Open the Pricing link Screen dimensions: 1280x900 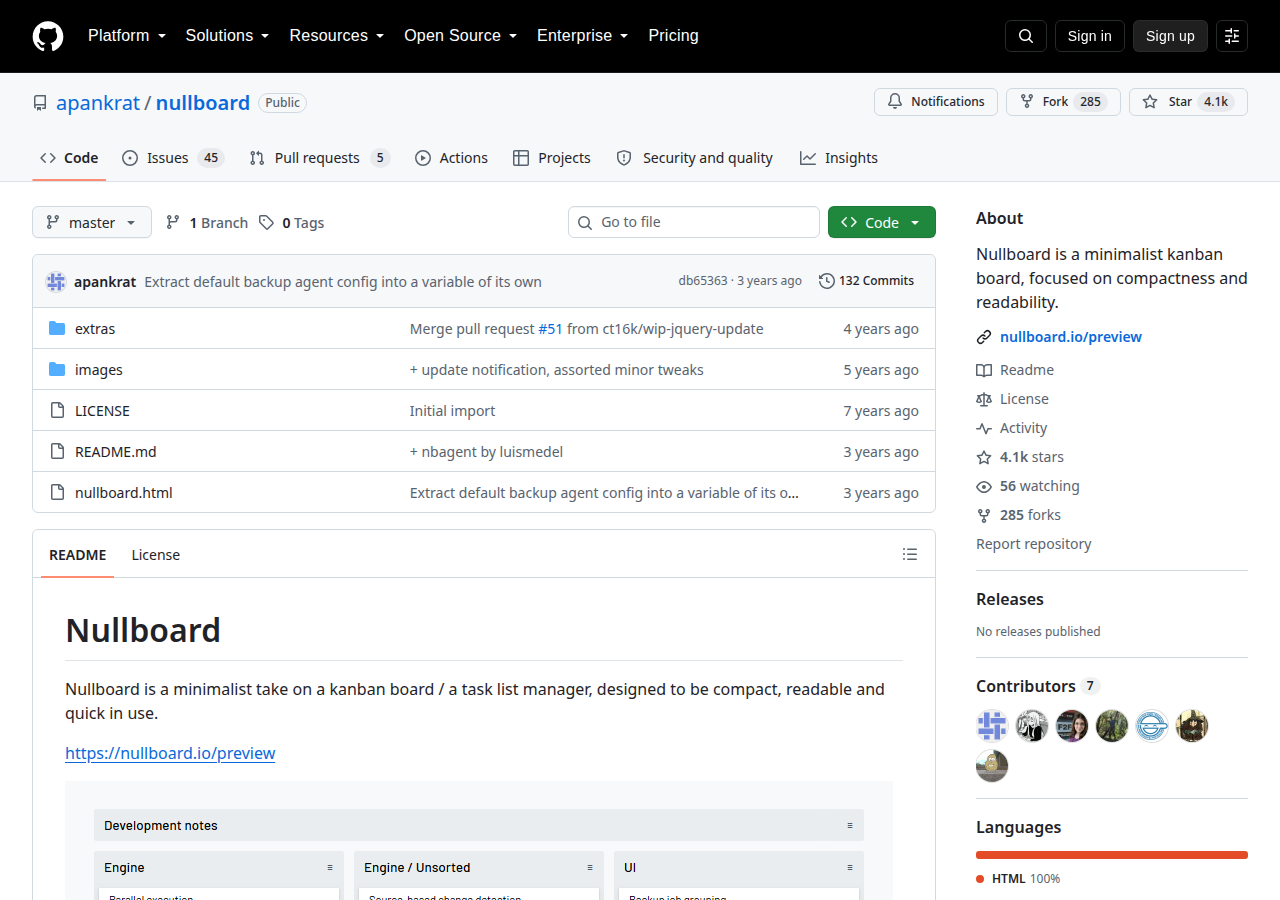(x=674, y=36)
